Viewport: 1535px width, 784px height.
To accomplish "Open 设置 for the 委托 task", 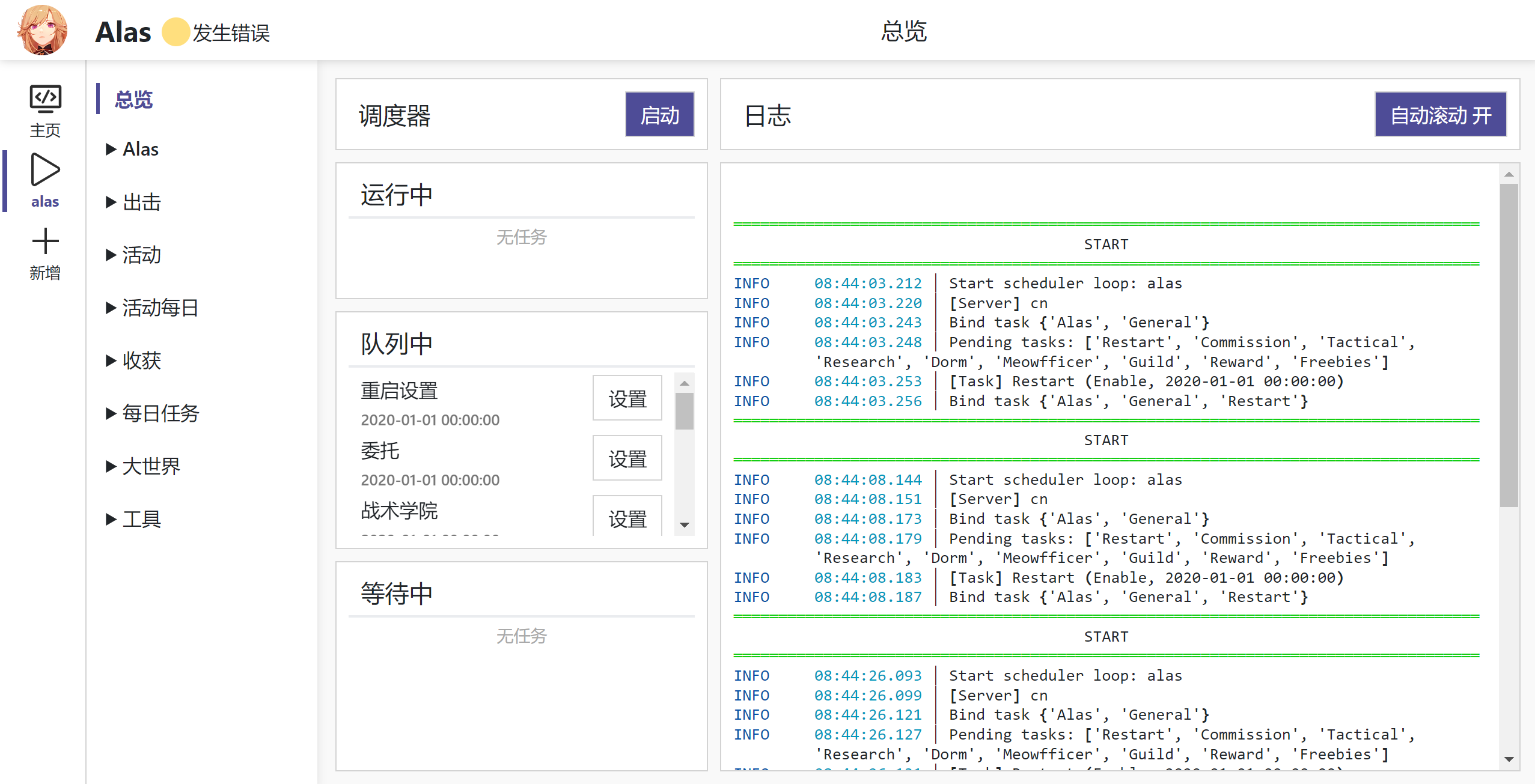I will click(x=627, y=458).
